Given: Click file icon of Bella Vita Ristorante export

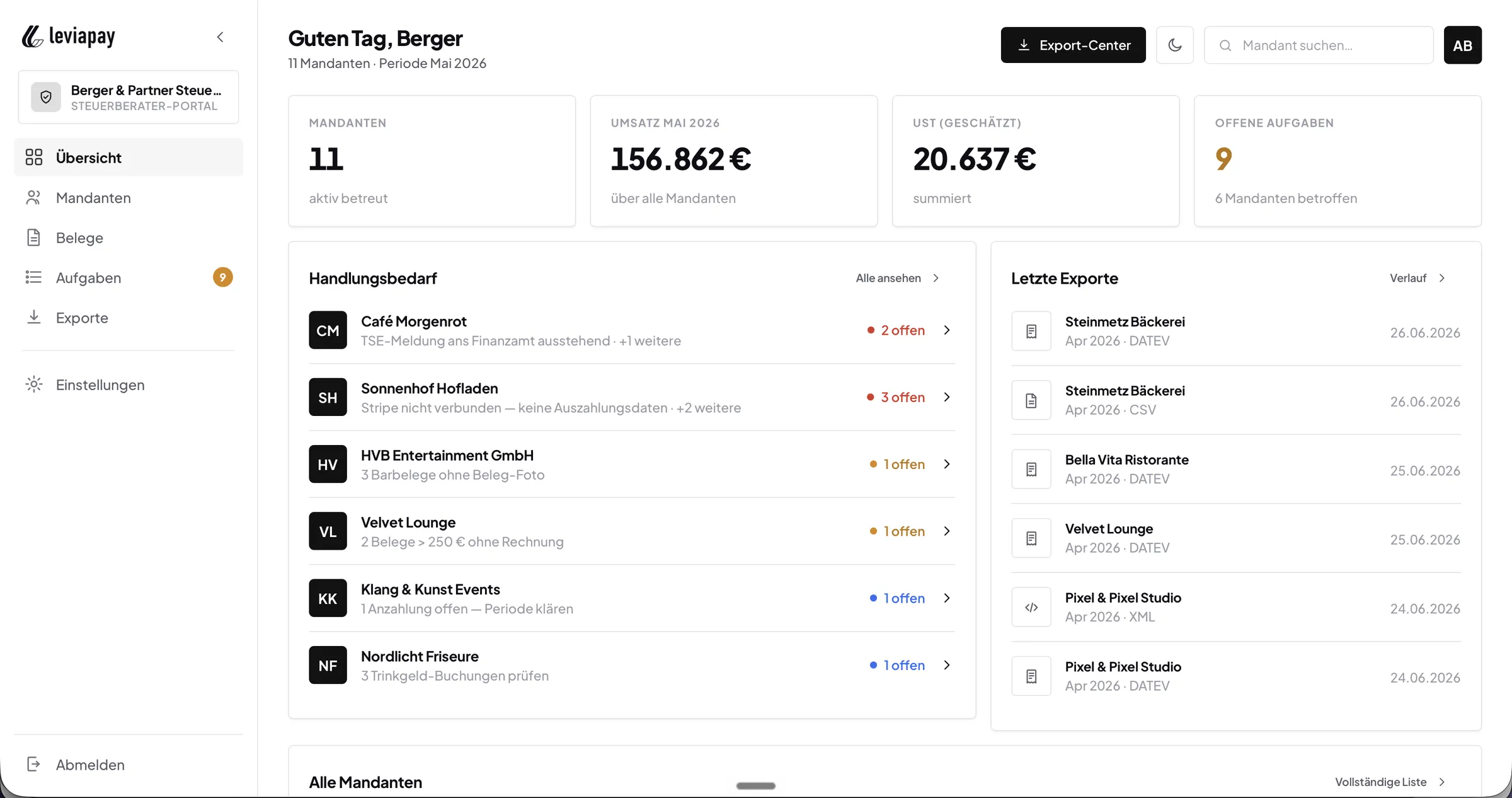Looking at the screenshot, I should (x=1031, y=469).
